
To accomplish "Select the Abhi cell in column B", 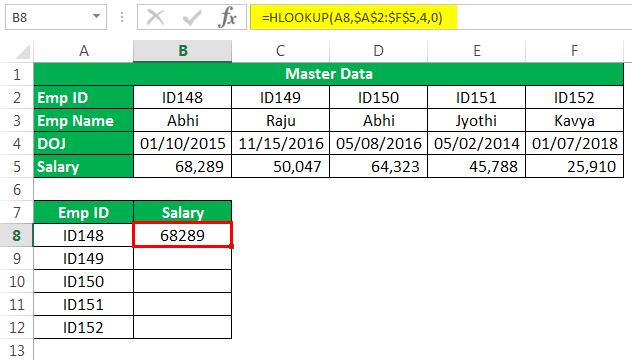I will click(183, 120).
